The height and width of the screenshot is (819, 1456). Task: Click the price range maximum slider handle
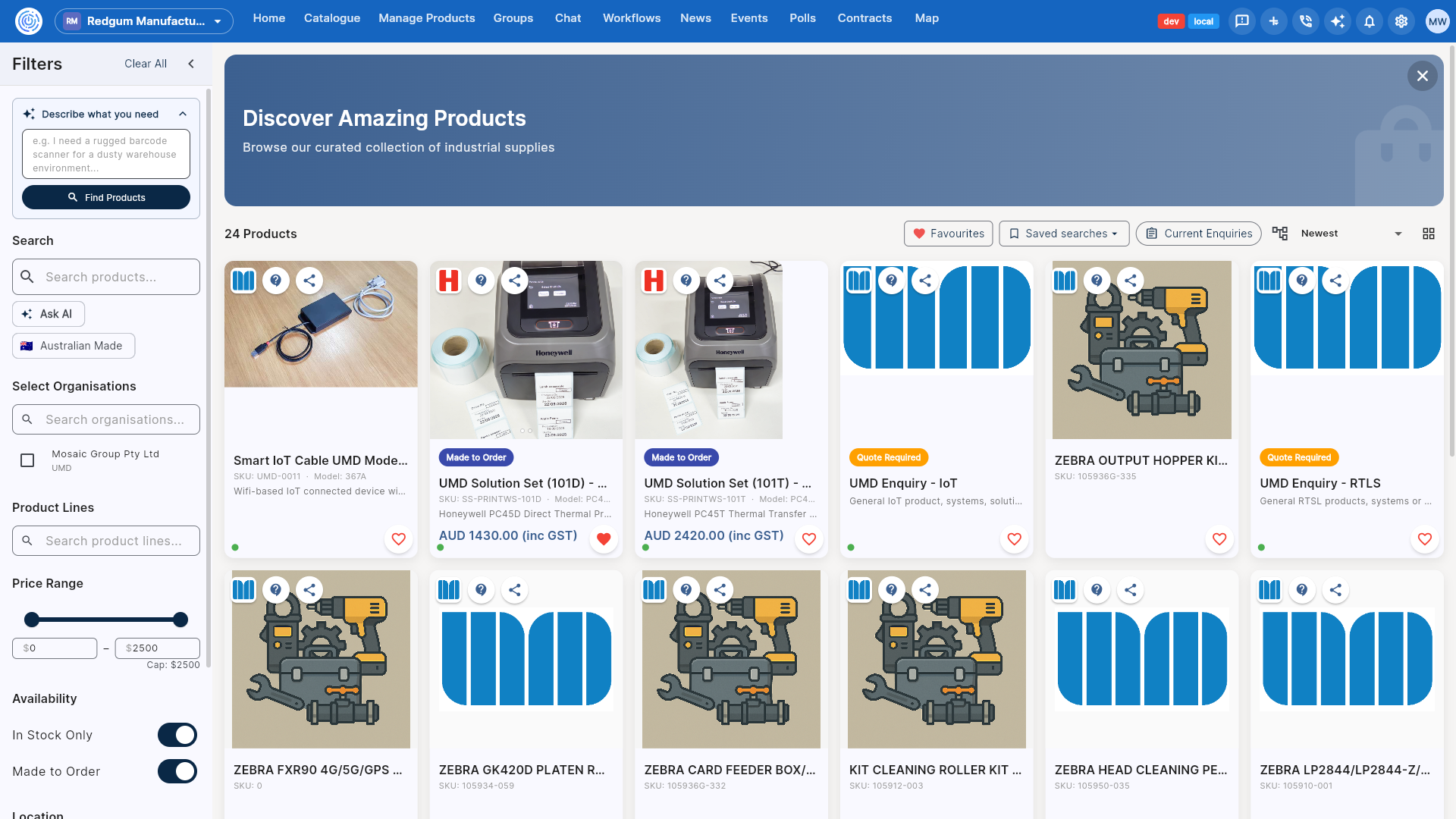(x=180, y=620)
